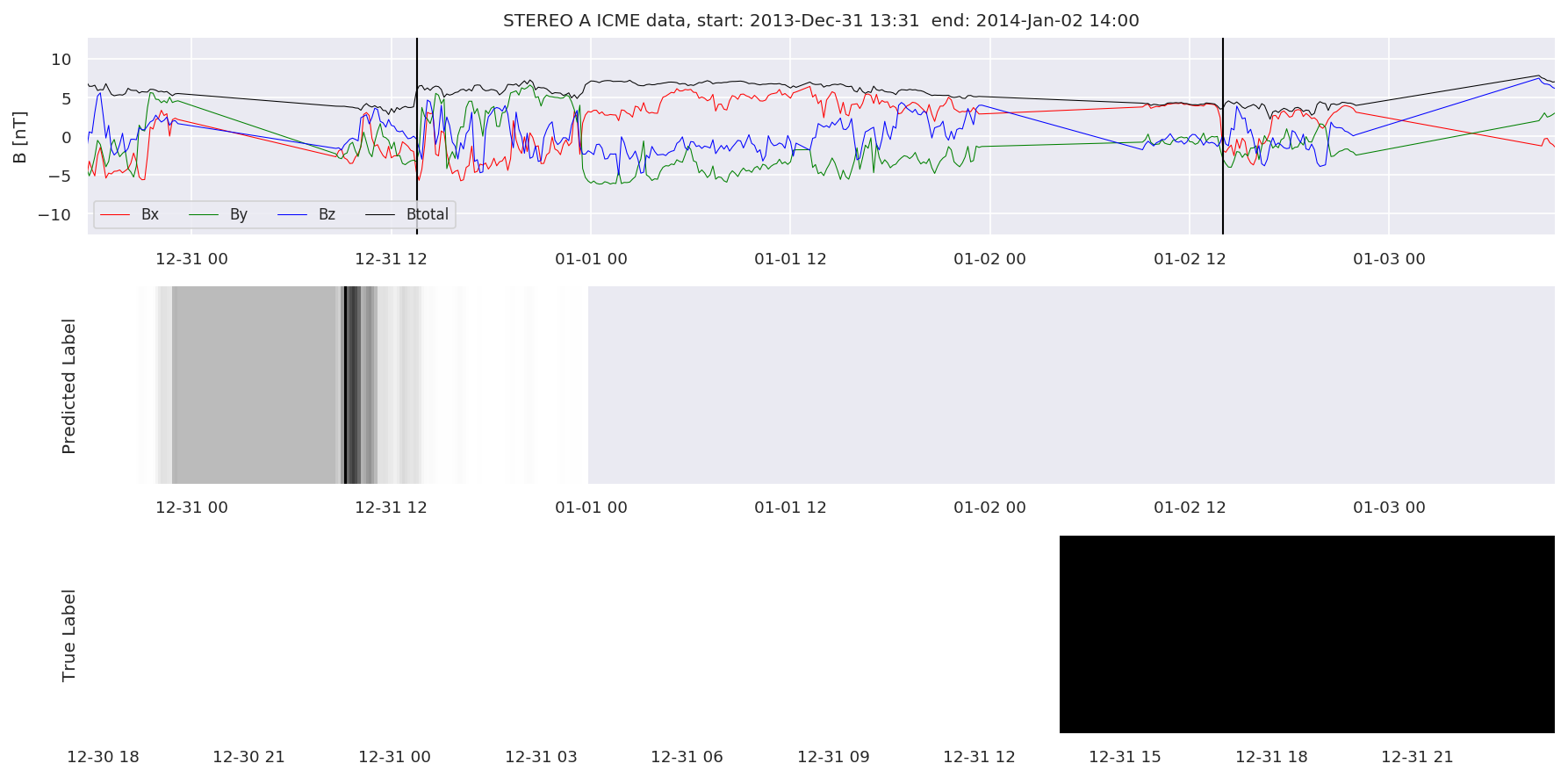
Task: Click the darkest band in Predicted Label plot
Action: point(346,385)
